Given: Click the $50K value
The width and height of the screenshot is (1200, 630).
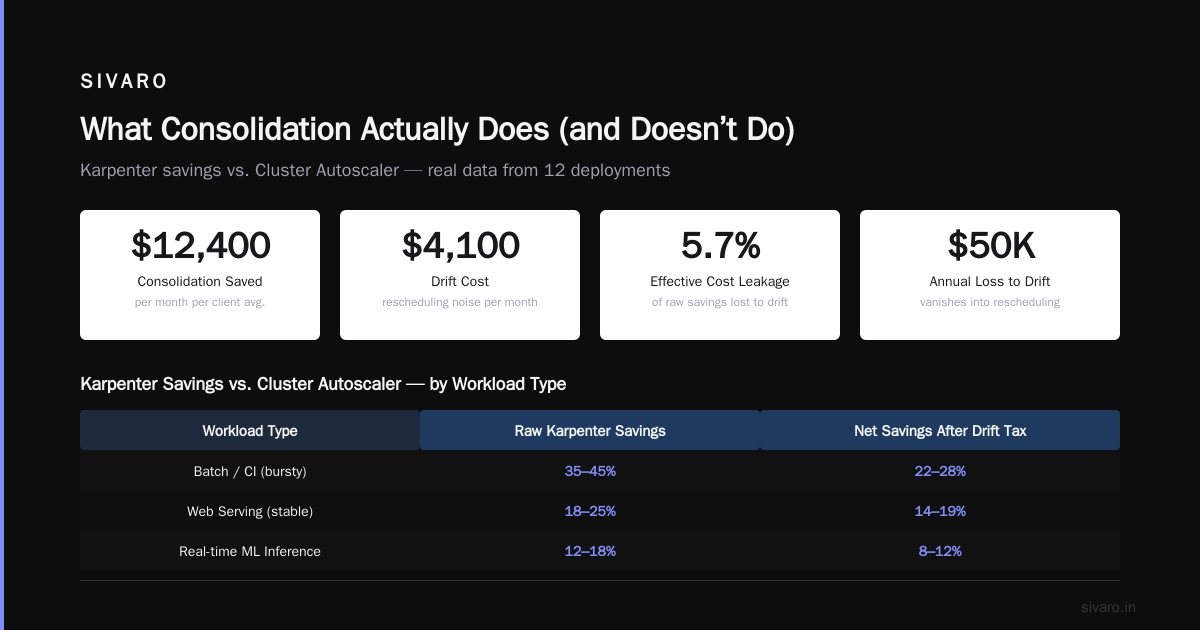Looking at the screenshot, I should 990,245.
